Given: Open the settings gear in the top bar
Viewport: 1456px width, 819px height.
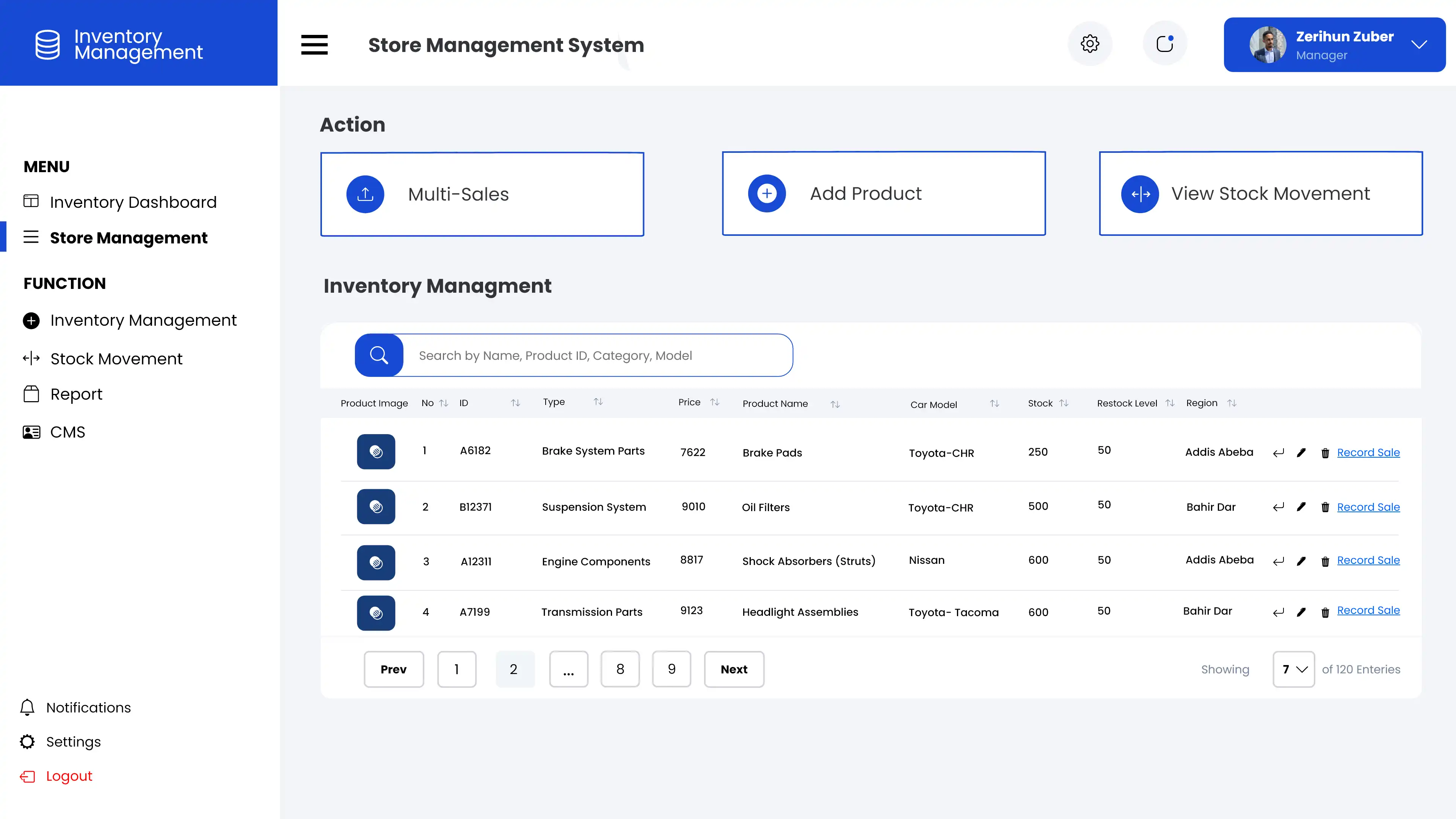Looking at the screenshot, I should pyautogui.click(x=1090, y=44).
